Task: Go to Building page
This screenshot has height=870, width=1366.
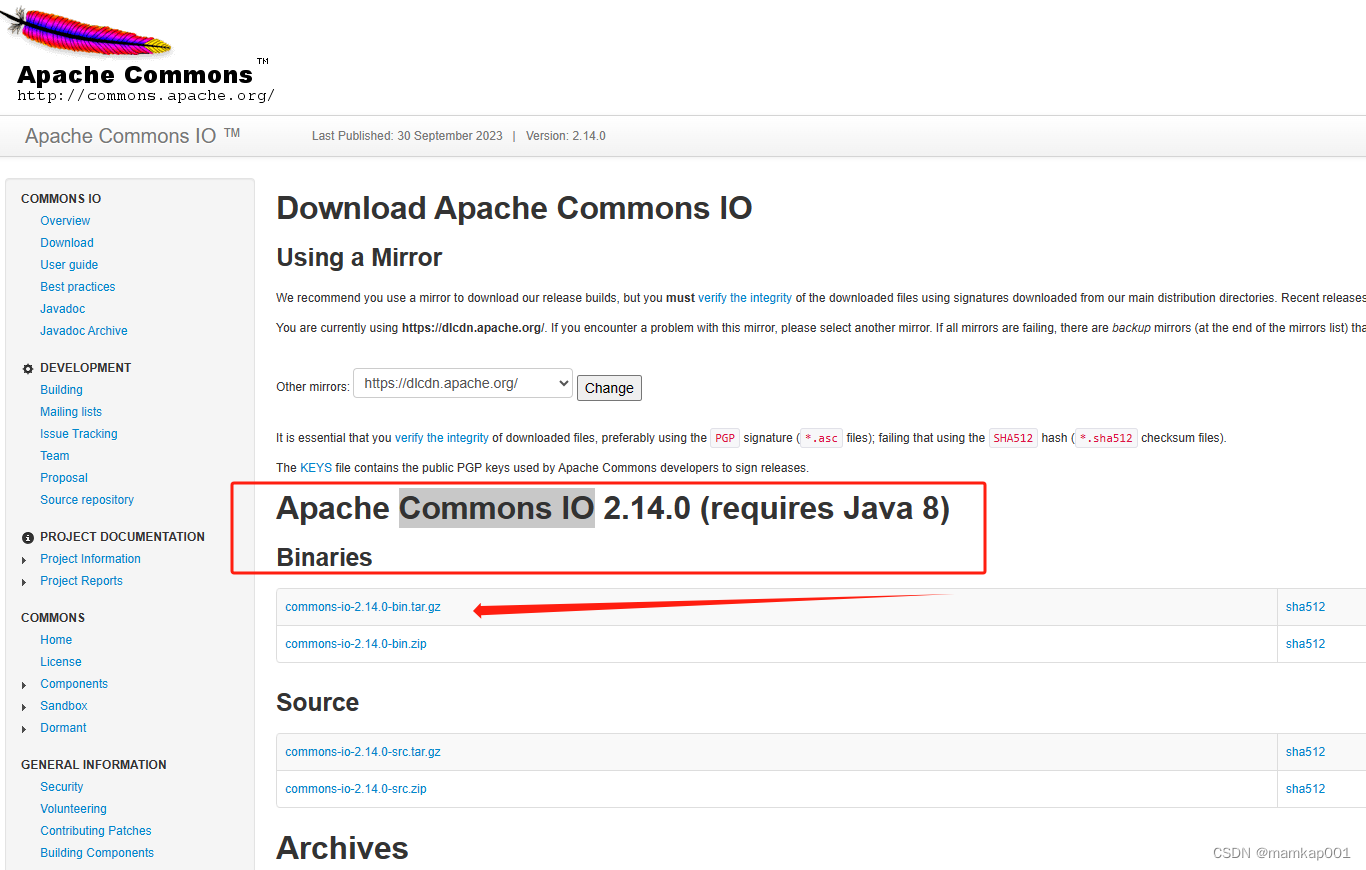Action: click(61, 390)
